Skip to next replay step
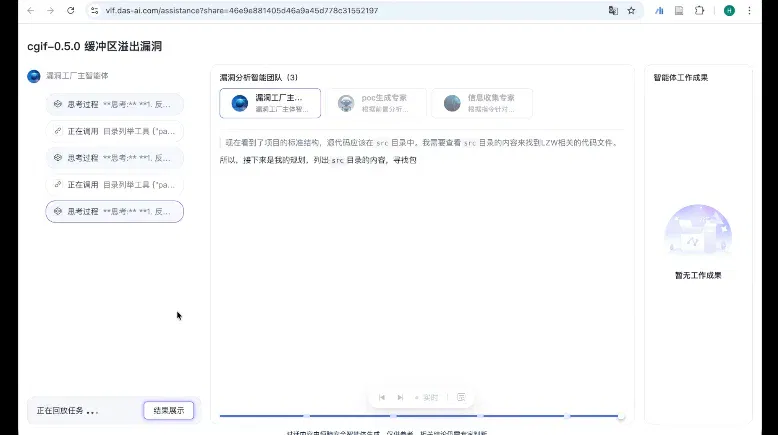 (400, 397)
